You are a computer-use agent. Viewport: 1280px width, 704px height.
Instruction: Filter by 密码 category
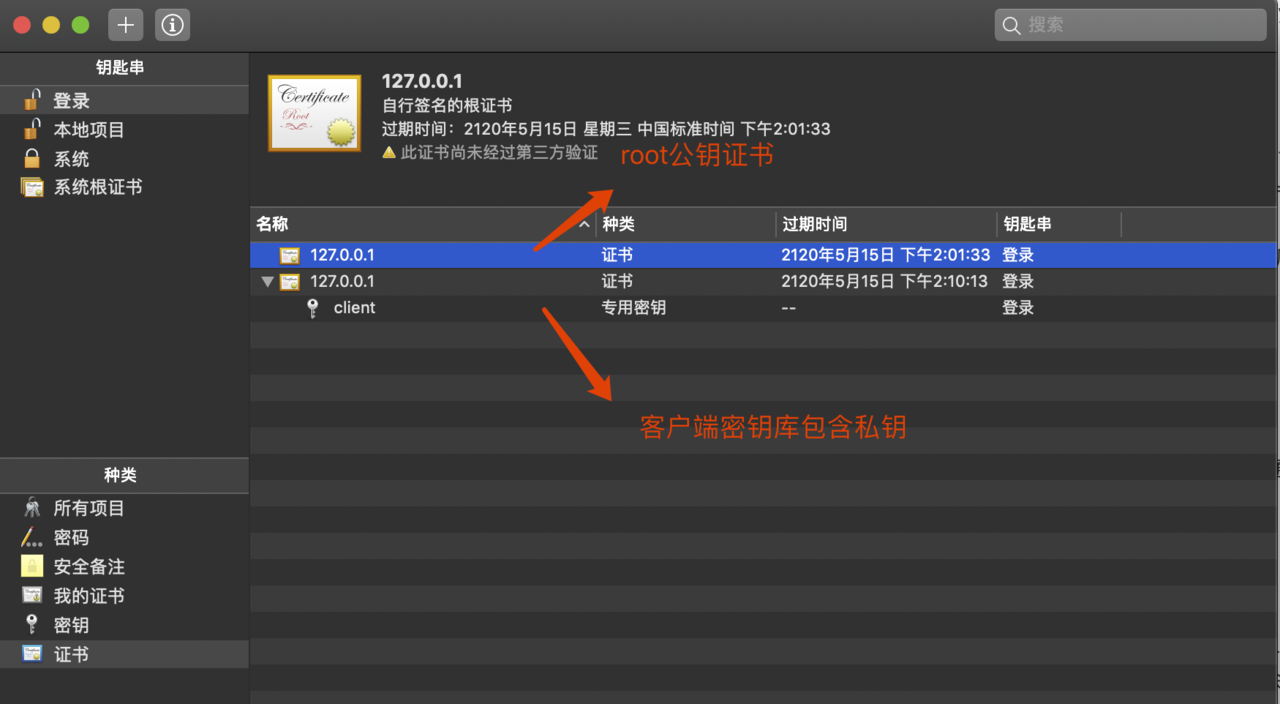tap(71, 537)
